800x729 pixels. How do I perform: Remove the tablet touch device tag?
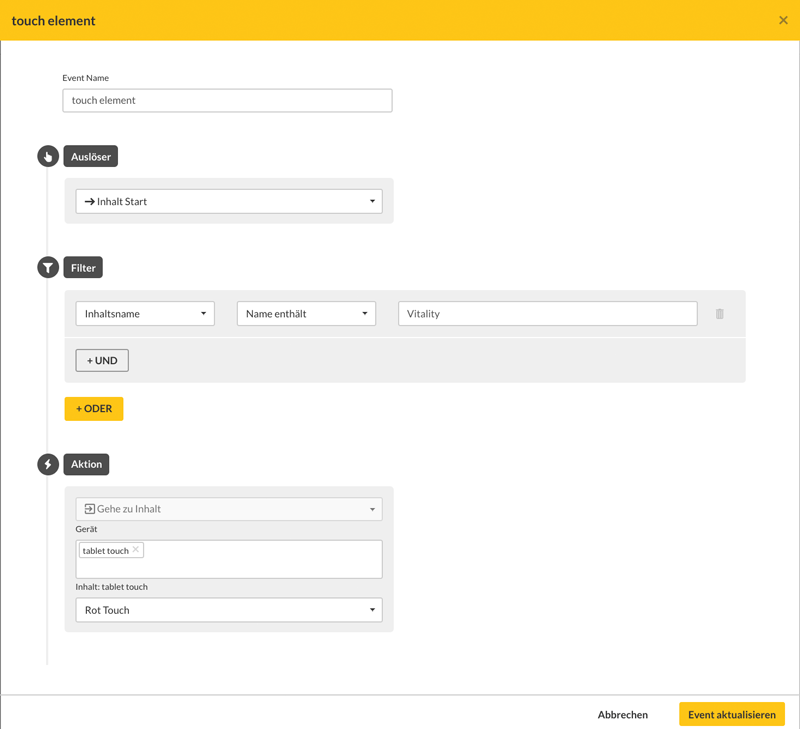136,549
